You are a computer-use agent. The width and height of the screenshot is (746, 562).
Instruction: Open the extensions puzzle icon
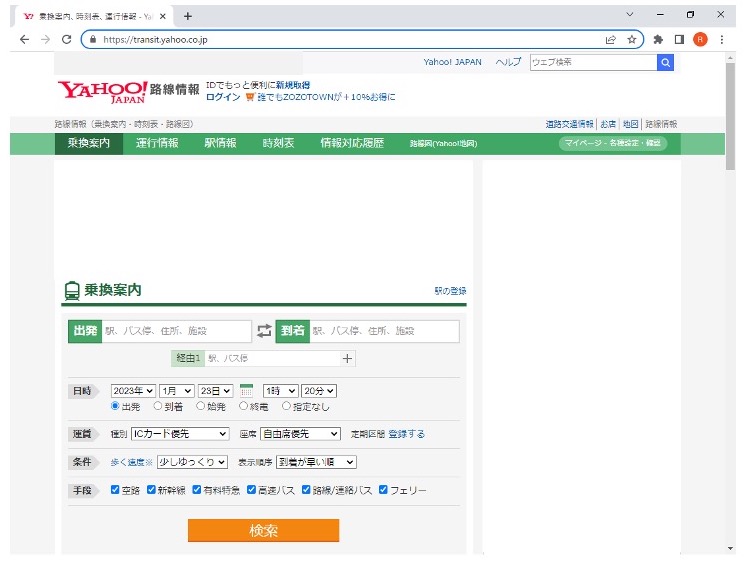pyautogui.click(x=658, y=39)
